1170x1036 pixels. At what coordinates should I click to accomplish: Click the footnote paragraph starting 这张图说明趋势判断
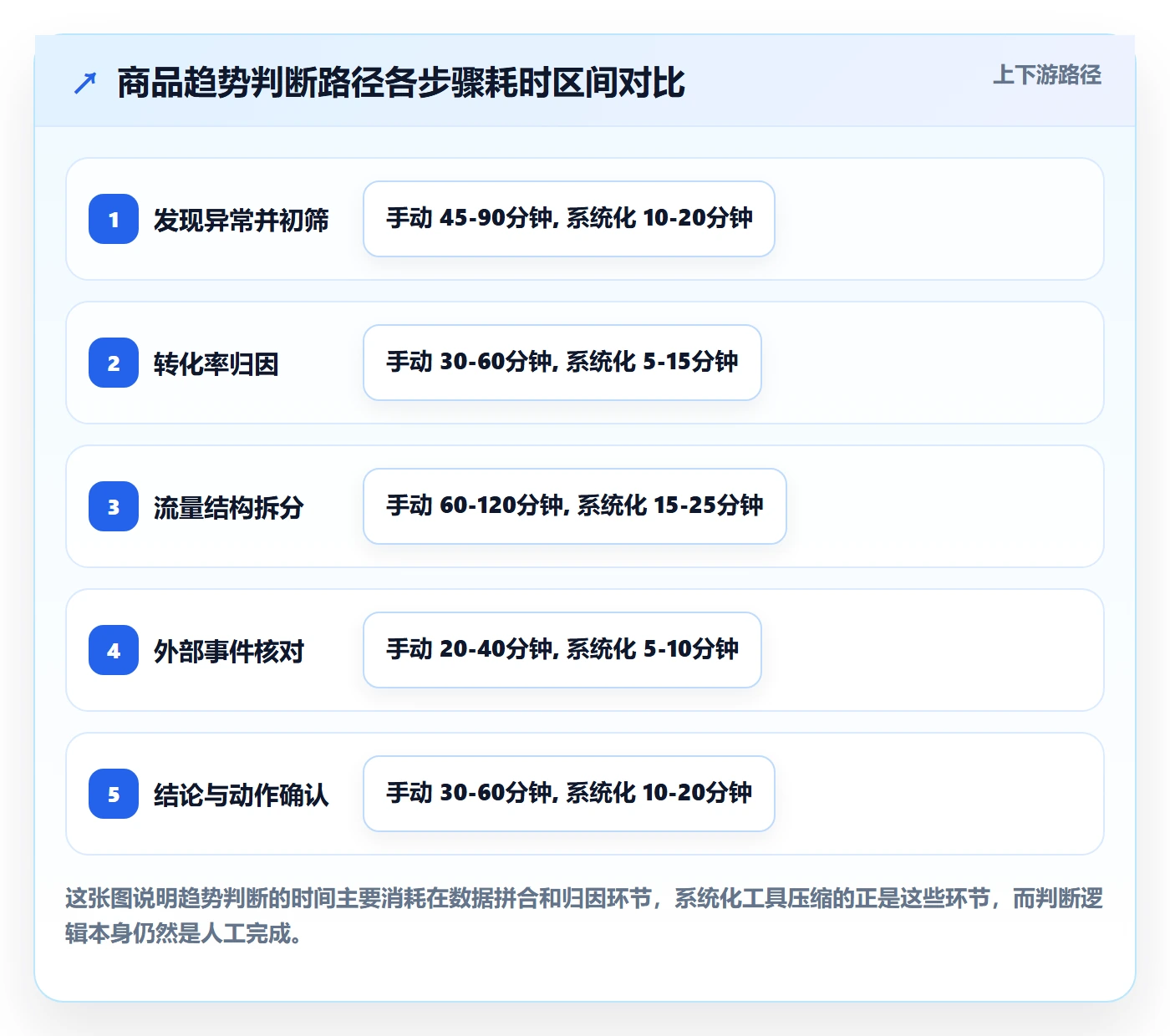(x=584, y=916)
